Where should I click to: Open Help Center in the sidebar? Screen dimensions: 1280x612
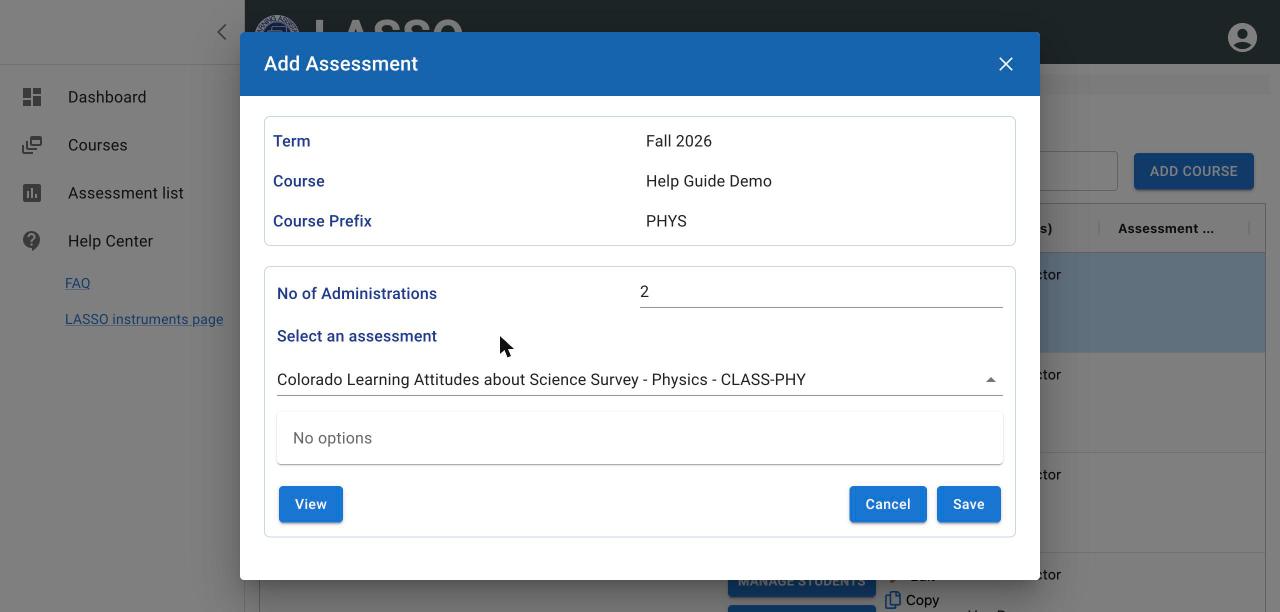click(x=110, y=241)
